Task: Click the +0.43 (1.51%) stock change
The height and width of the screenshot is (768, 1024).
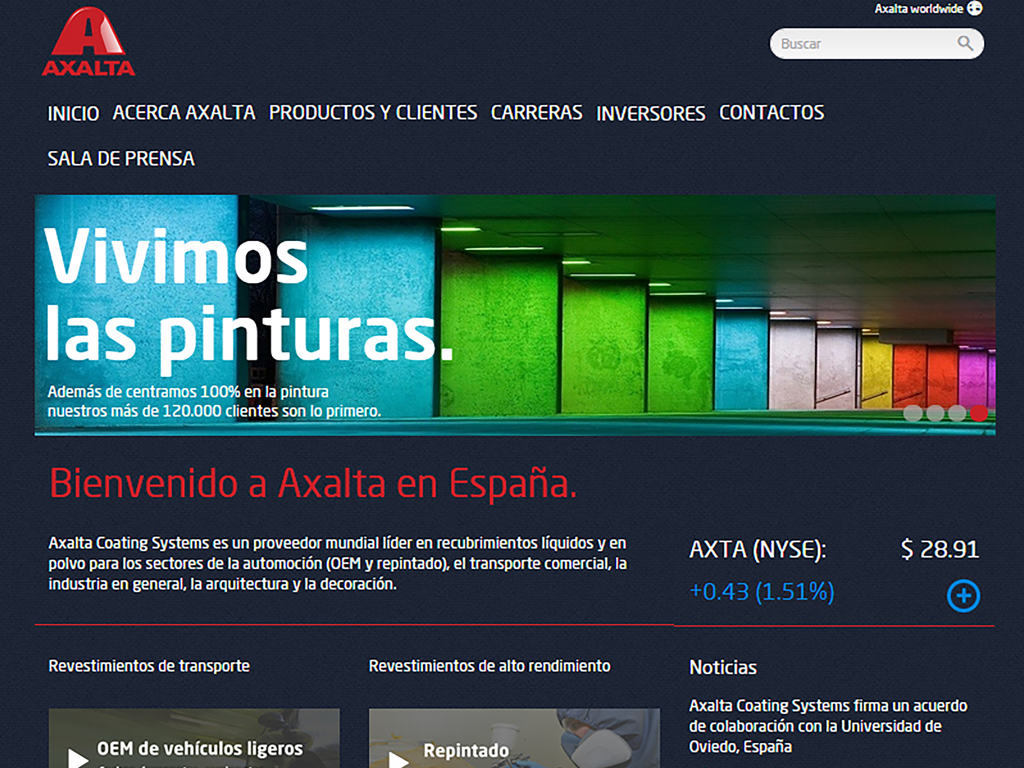Action: tap(761, 591)
